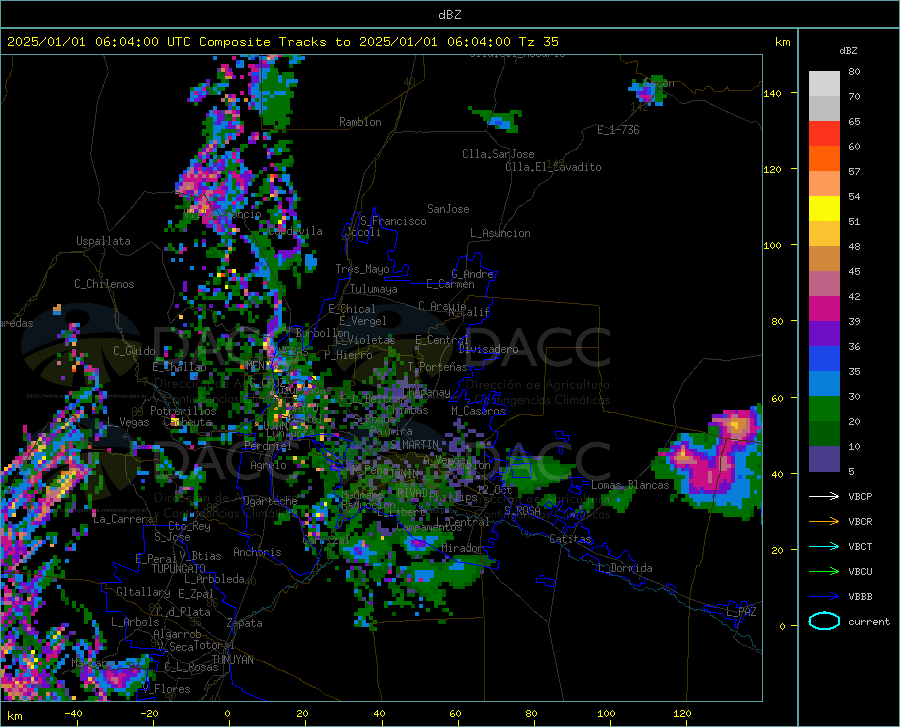Select the purple 39–36 dBZ swatch
The height and width of the screenshot is (727, 900).
(x=824, y=334)
